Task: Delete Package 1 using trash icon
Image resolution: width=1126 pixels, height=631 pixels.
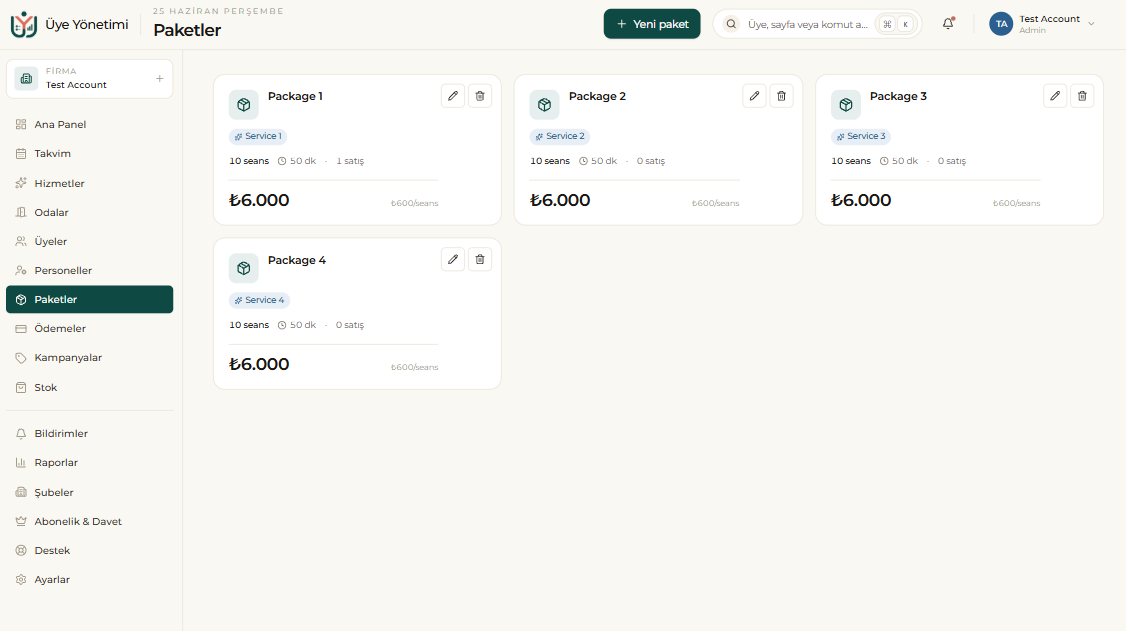Action: pyautogui.click(x=480, y=95)
